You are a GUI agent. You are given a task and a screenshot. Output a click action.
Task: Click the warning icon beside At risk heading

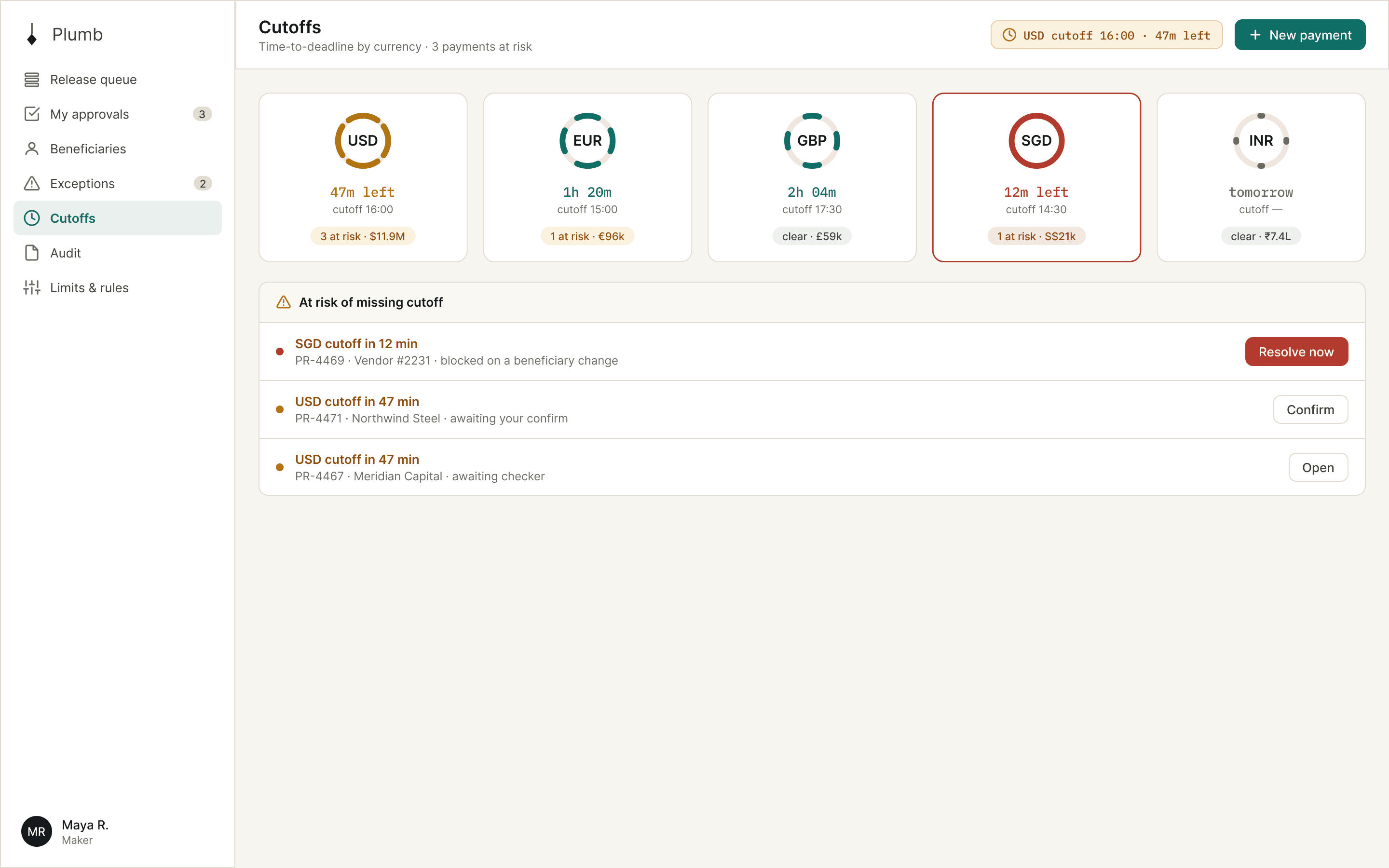[x=284, y=302]
